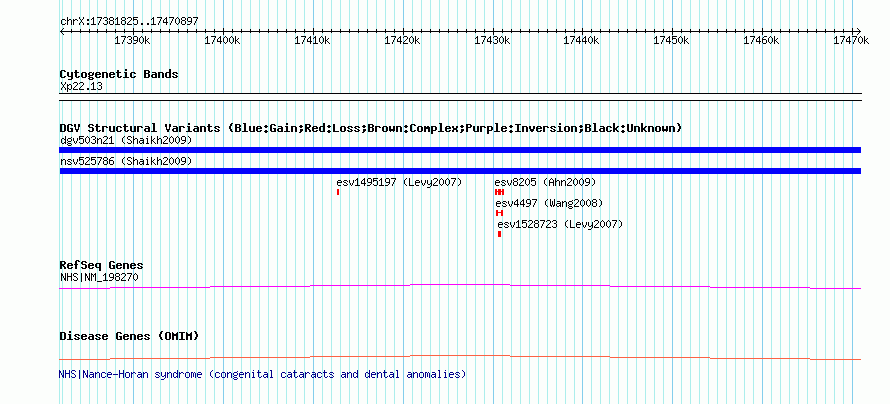
Task: Click the 17460k ruler tick label
Action: click(761, 40)
